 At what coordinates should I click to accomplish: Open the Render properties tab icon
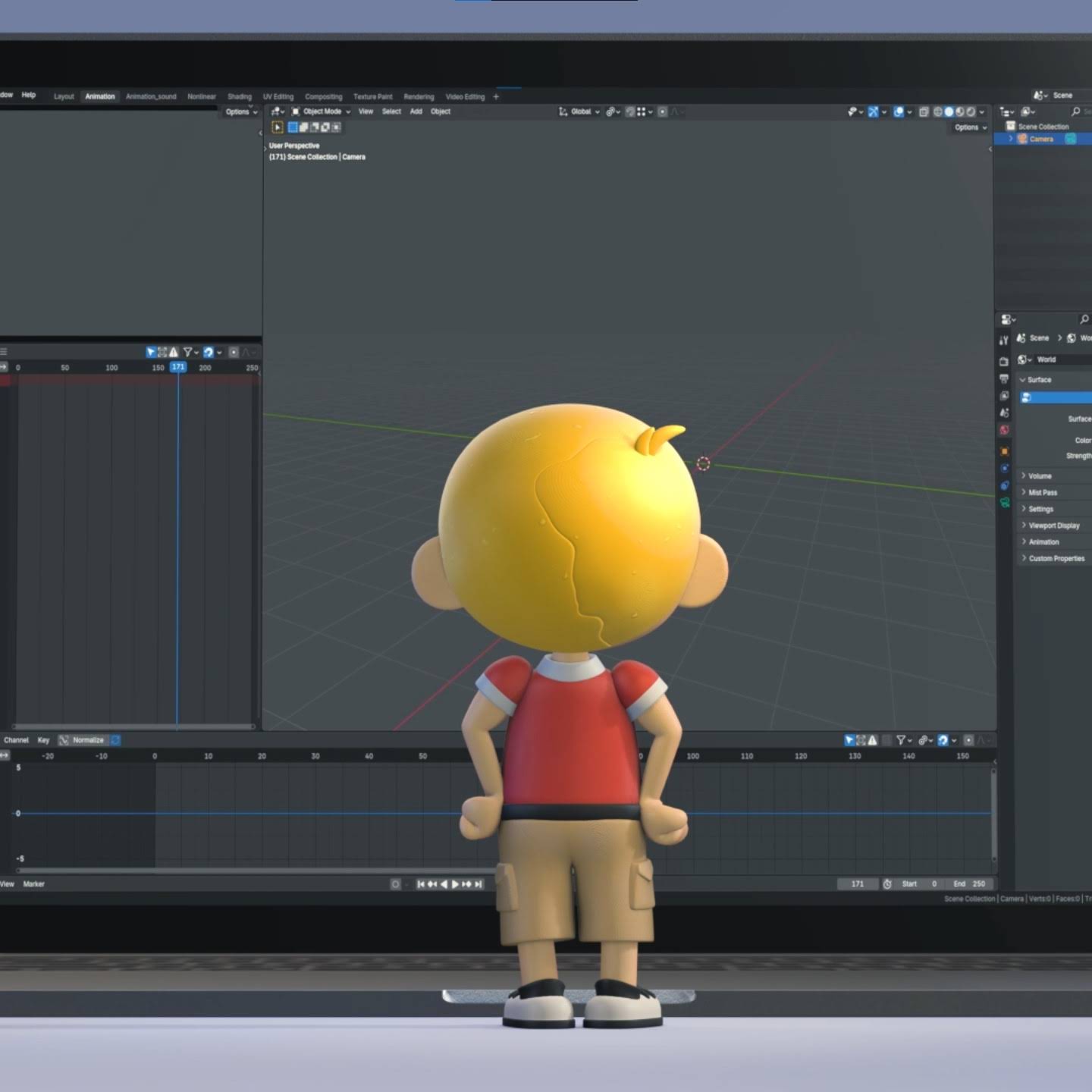[x=1004, y=362]
